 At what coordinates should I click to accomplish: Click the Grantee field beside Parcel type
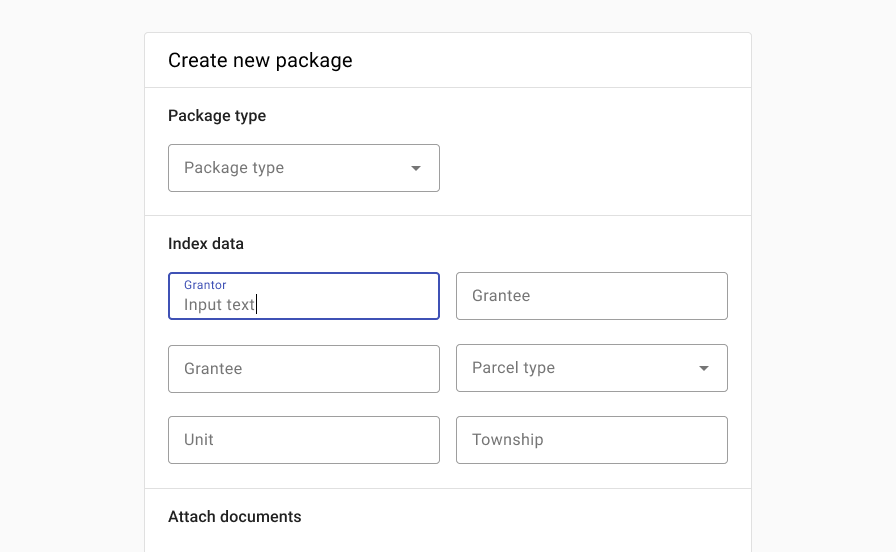pos(303,369)
